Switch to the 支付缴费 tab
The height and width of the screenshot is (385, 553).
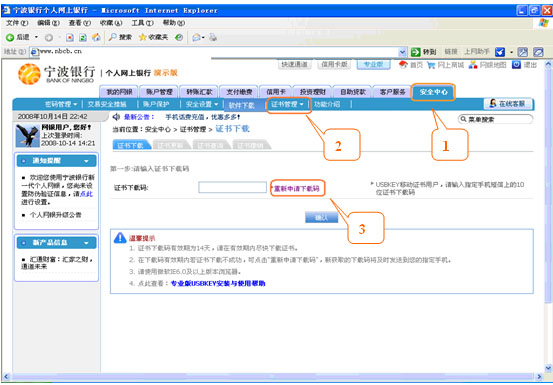[x=239, y=92]
